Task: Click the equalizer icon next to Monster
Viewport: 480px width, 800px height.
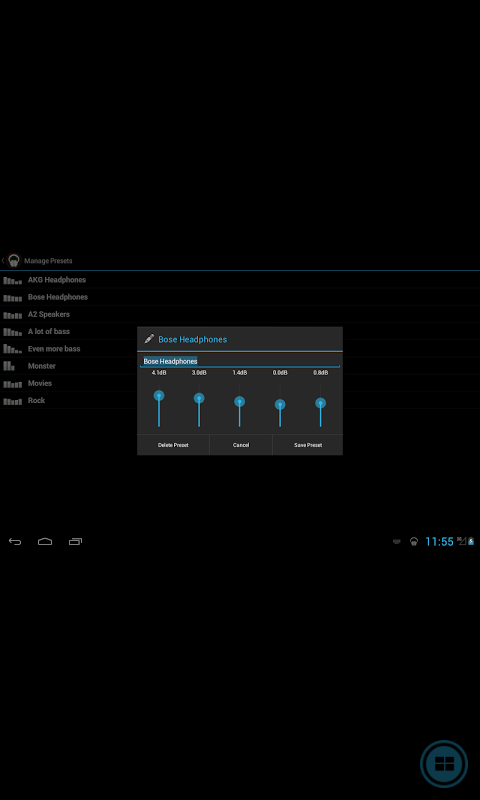Action: click(x=9, y=366)
